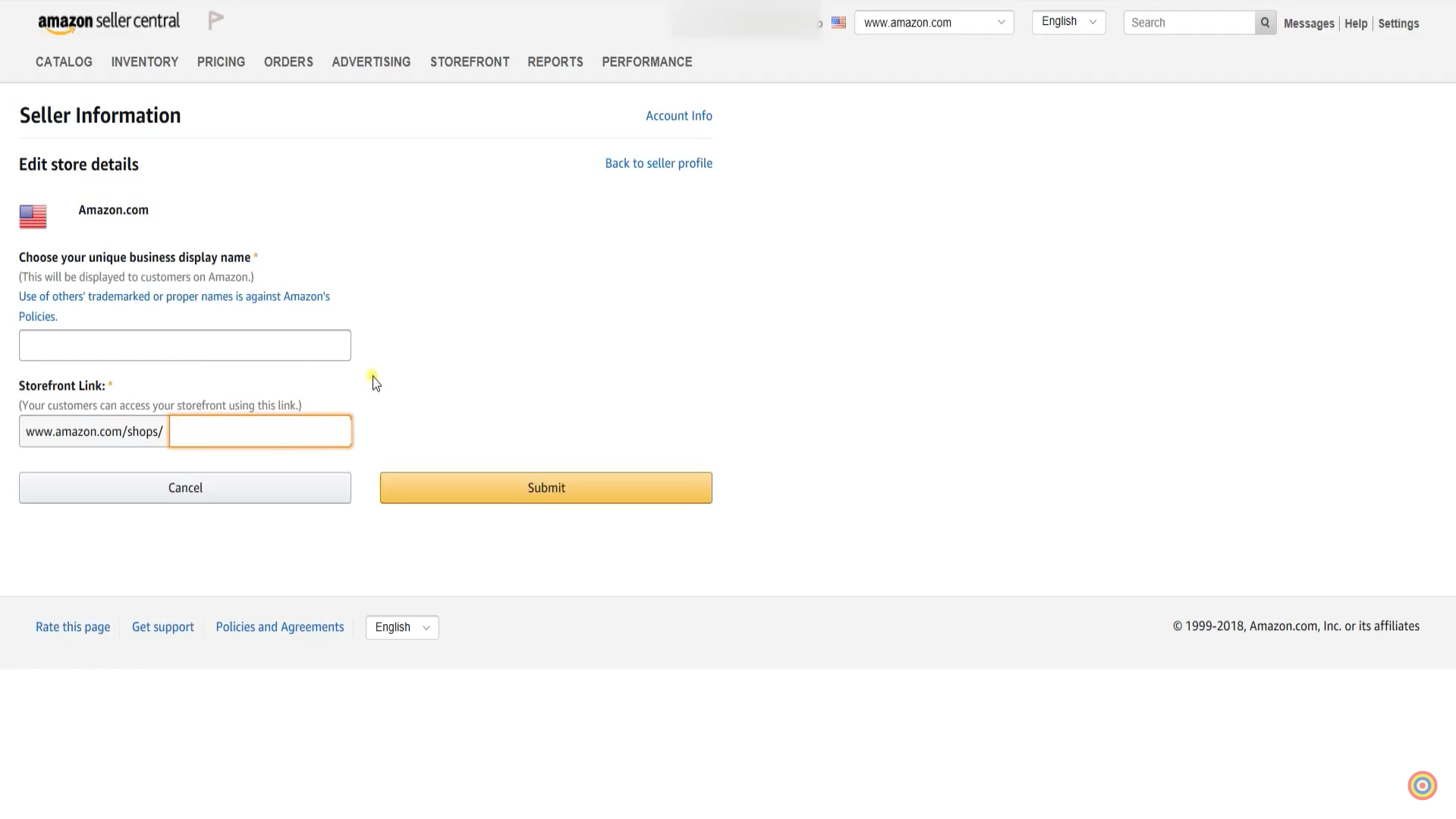This screenshot has width=1456, height=819.
Task: Open the www.amazon.com marketplace dropdown
Action: 934,23
